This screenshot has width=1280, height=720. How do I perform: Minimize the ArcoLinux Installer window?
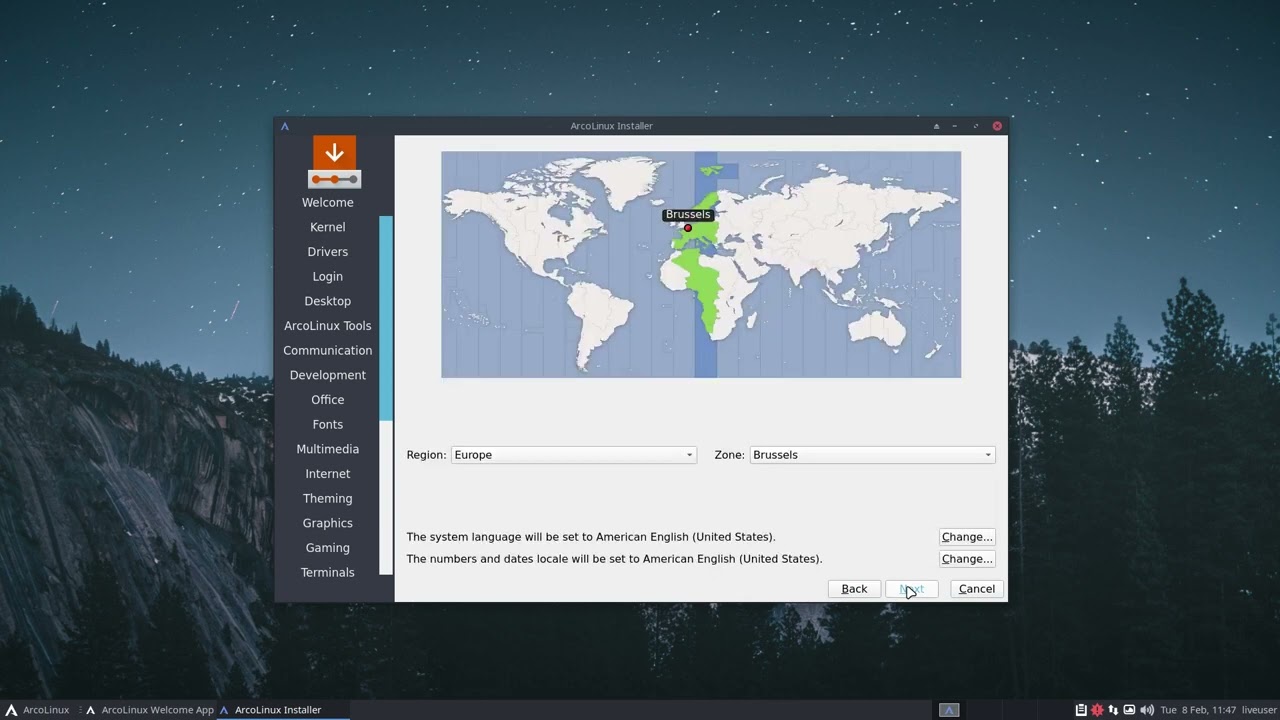click(955, 126)
